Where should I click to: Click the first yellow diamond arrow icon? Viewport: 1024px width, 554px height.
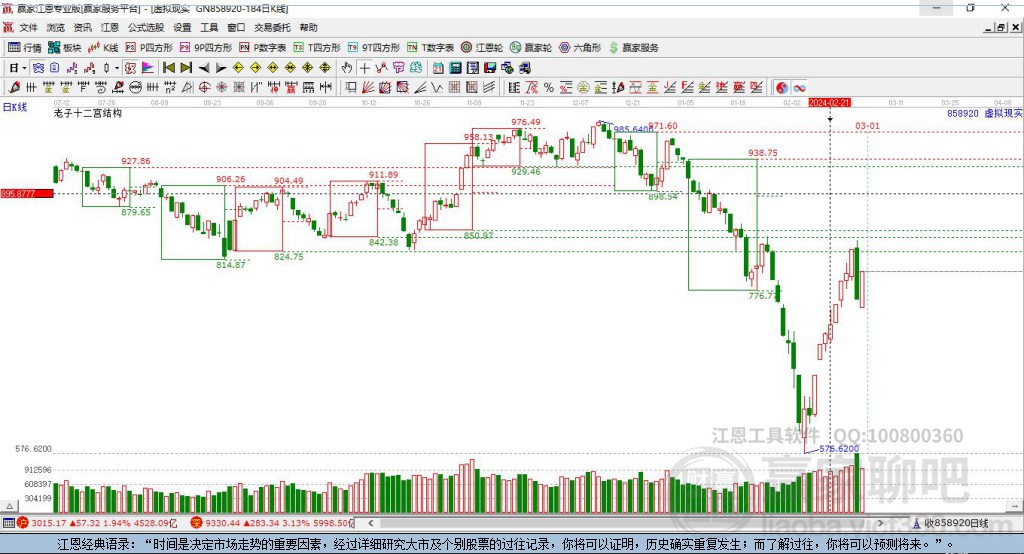238,68
